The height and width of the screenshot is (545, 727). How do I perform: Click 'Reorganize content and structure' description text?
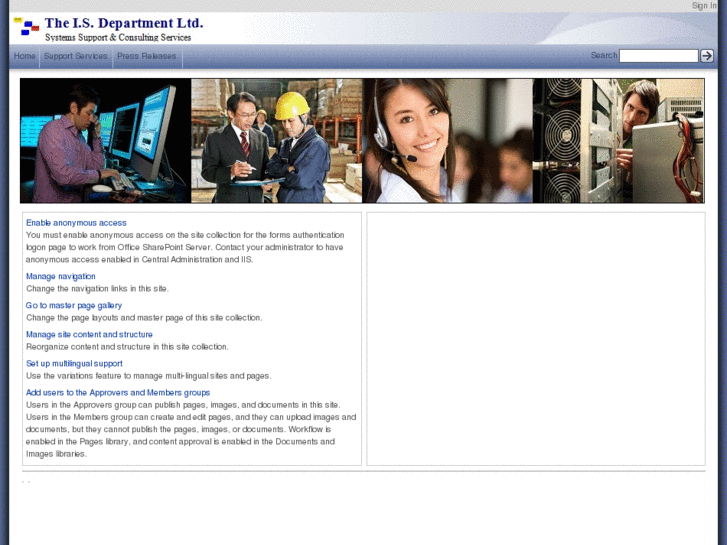pos(127,347)
